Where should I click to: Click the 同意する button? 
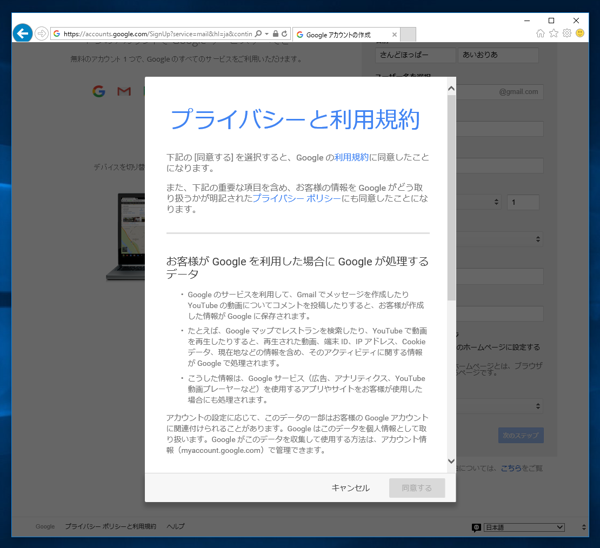(417, 488)
